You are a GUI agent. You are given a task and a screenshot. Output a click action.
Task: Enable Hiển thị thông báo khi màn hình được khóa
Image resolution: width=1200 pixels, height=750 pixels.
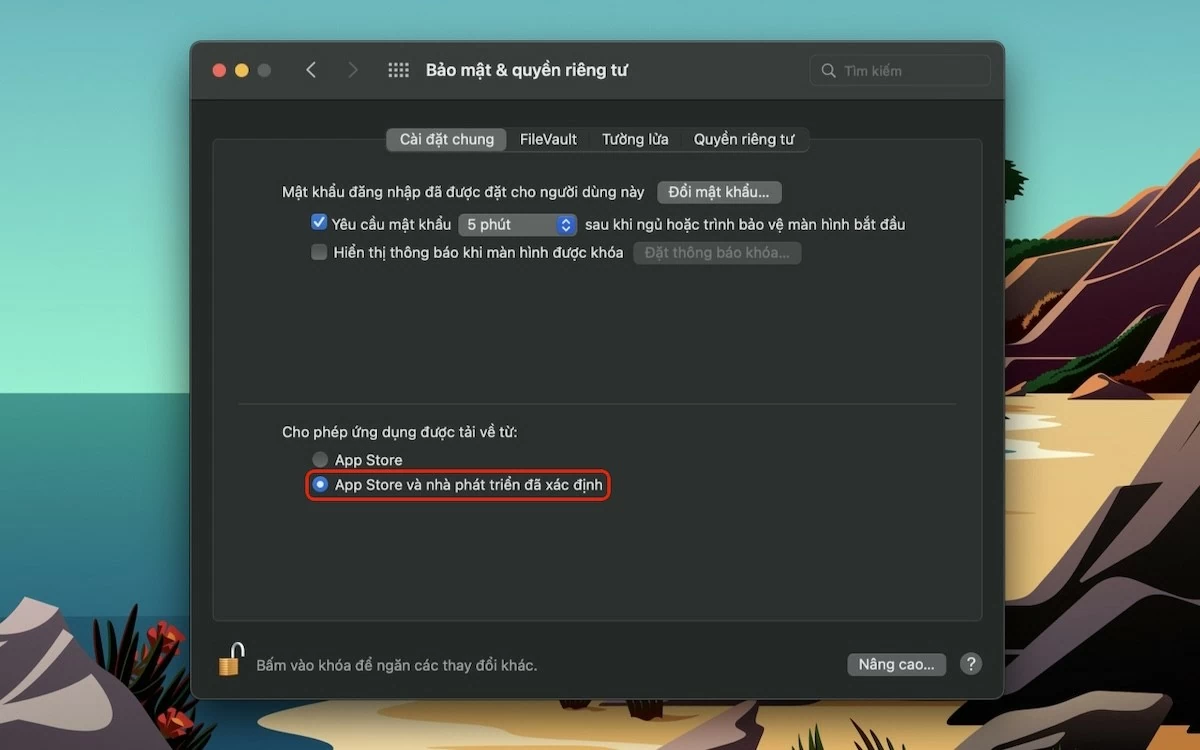pos(318,252)
